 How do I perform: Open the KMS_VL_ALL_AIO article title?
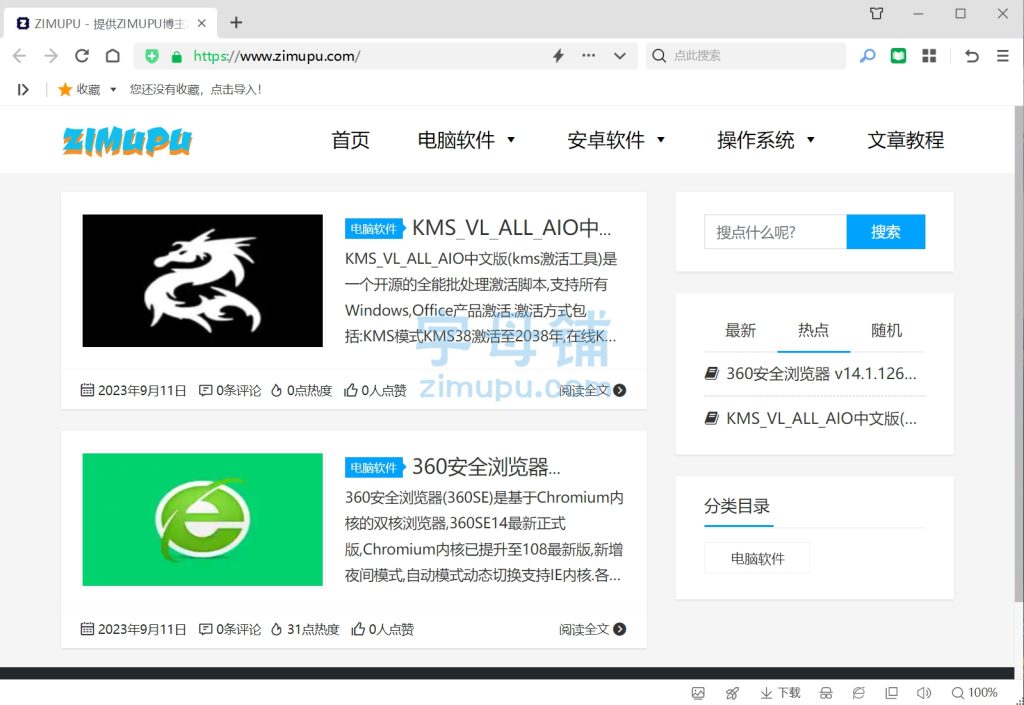(x=511, y=228)
